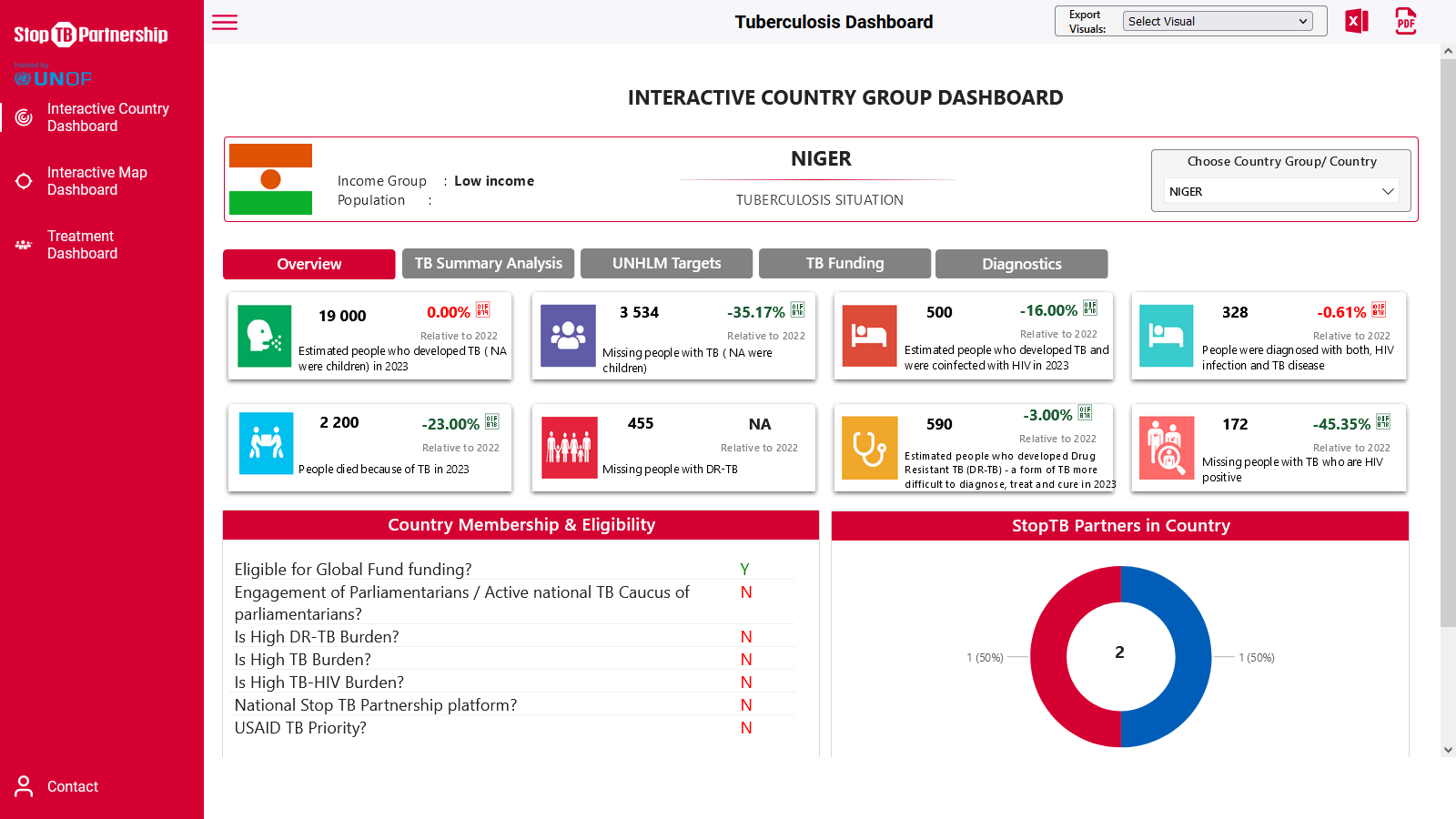
Task: Export dashboard as PDF
Action: 1405,21
